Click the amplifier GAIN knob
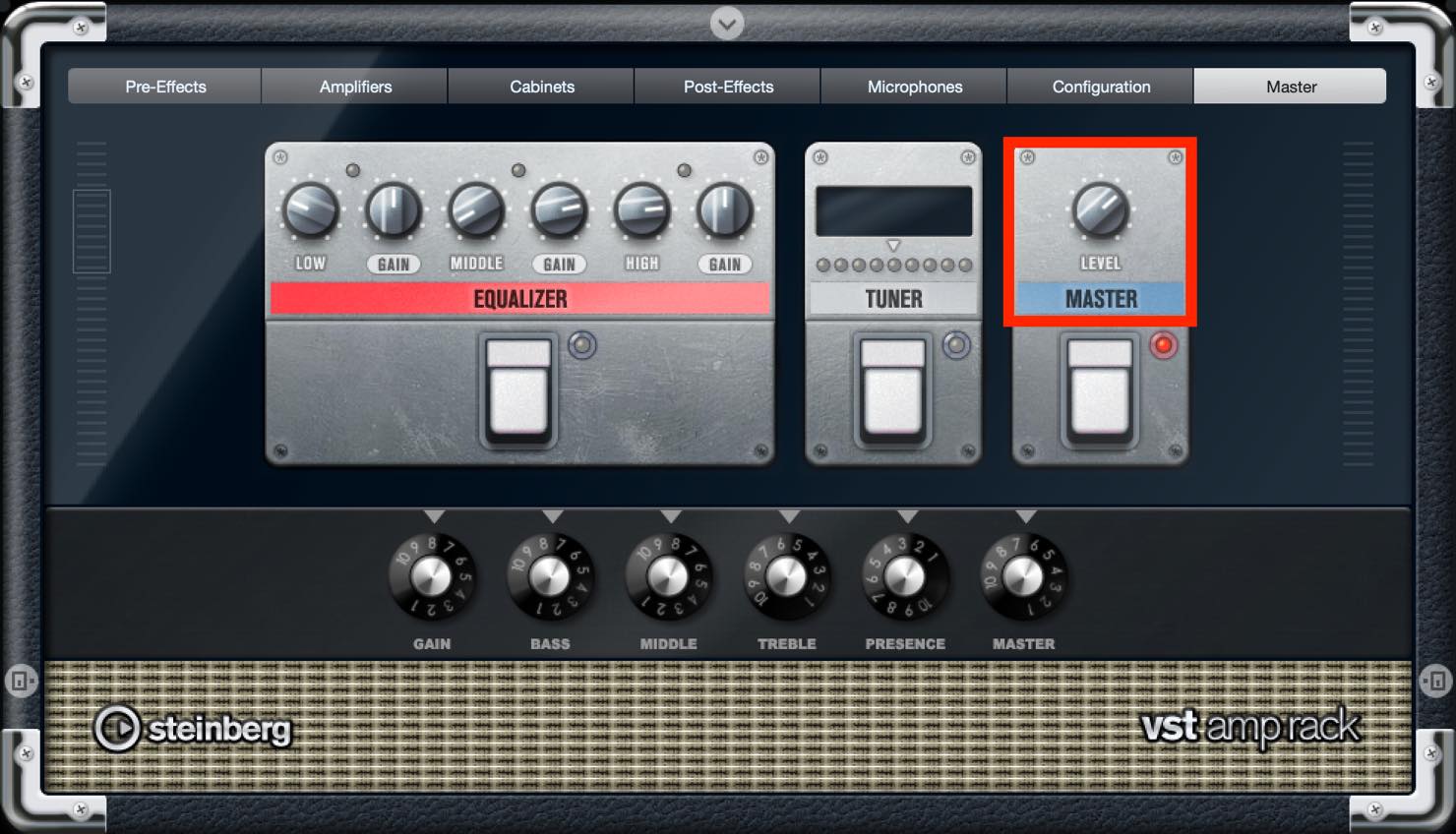Image resolution: width=1456 pixels, height=834 pixels. [x=432, y=577]
